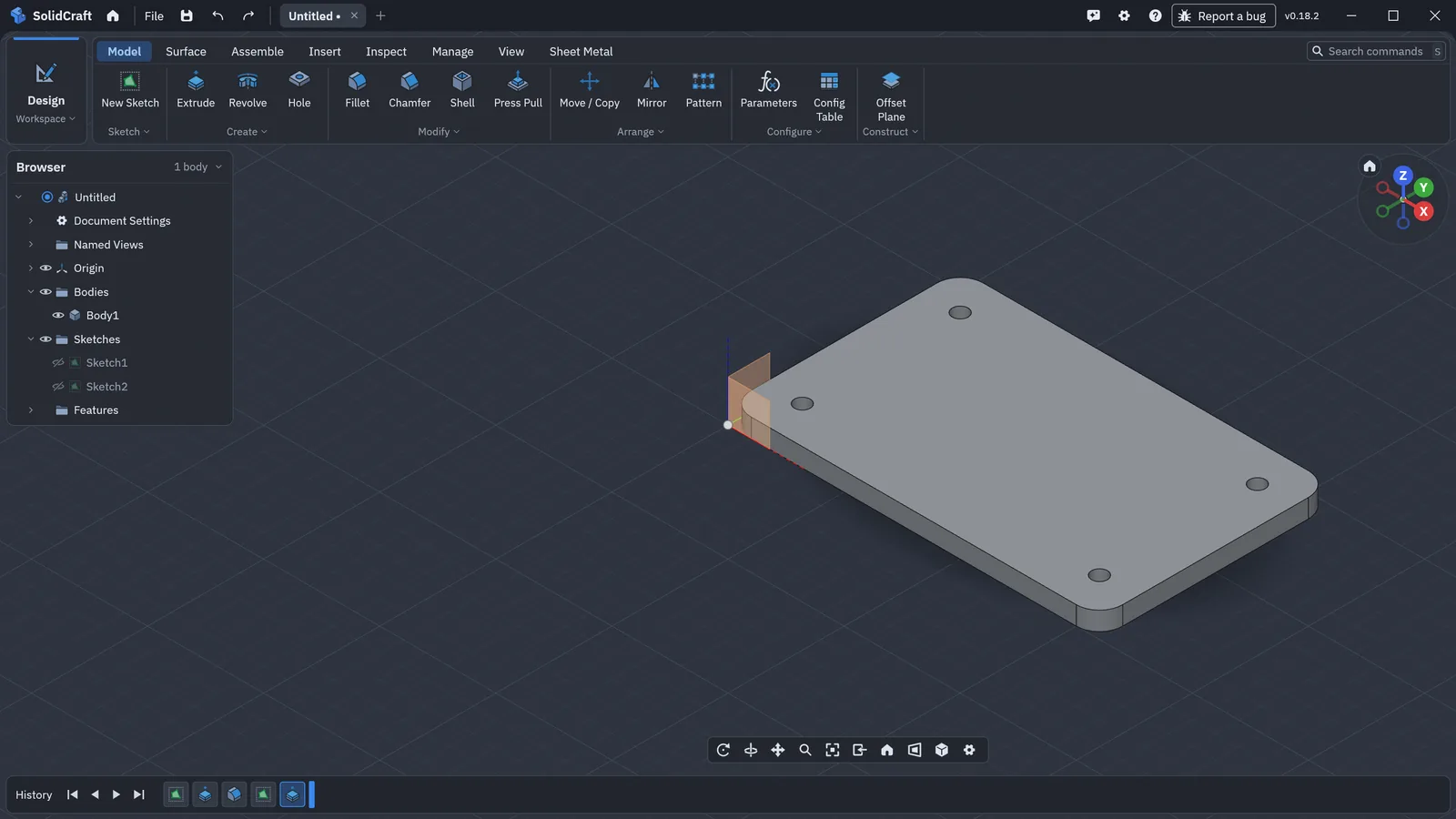Viewport: 1456px width, 819px height.
Task: Open the Config Table
Action: 829,96
